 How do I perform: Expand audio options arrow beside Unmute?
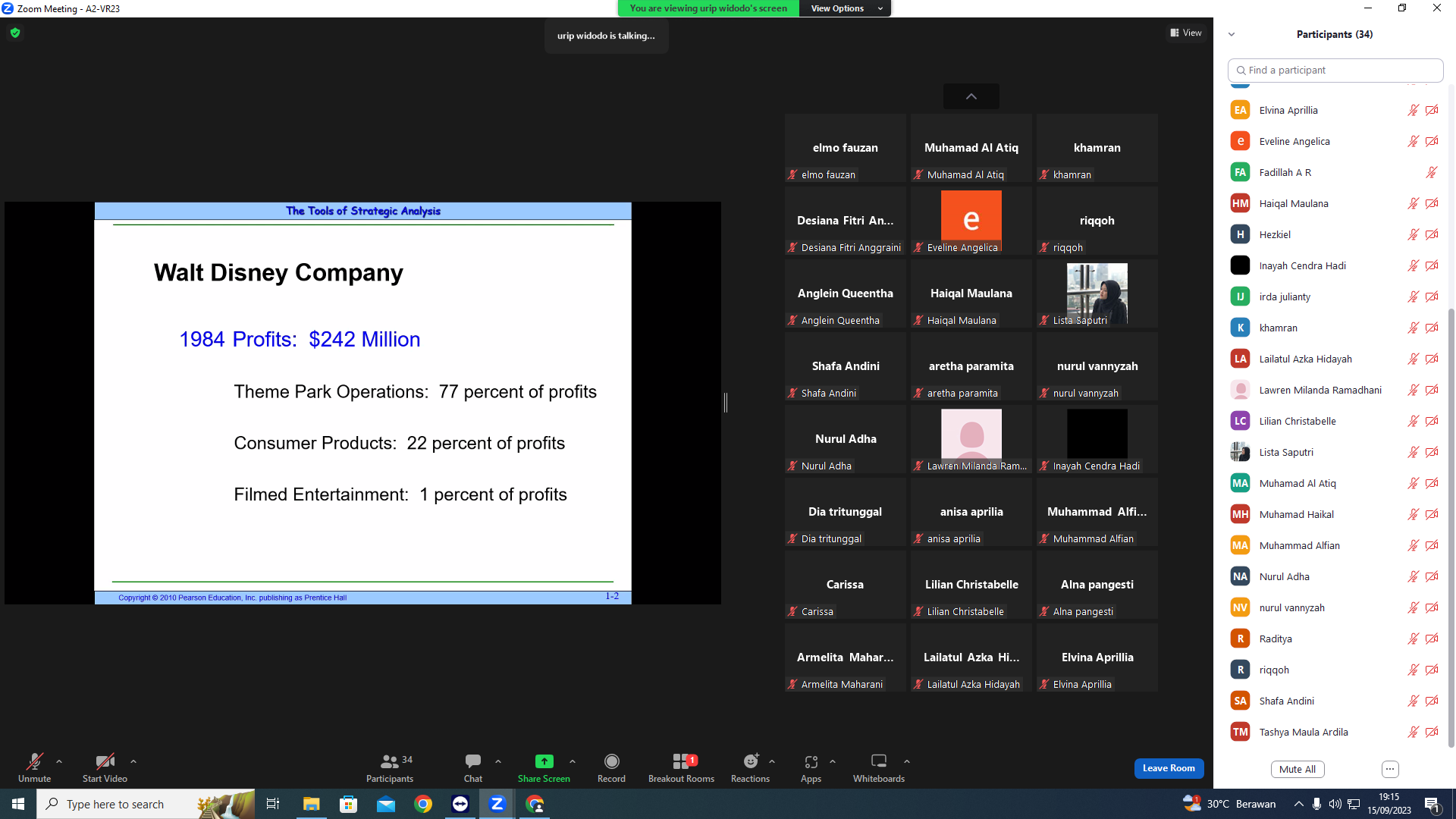click(59, 761)
